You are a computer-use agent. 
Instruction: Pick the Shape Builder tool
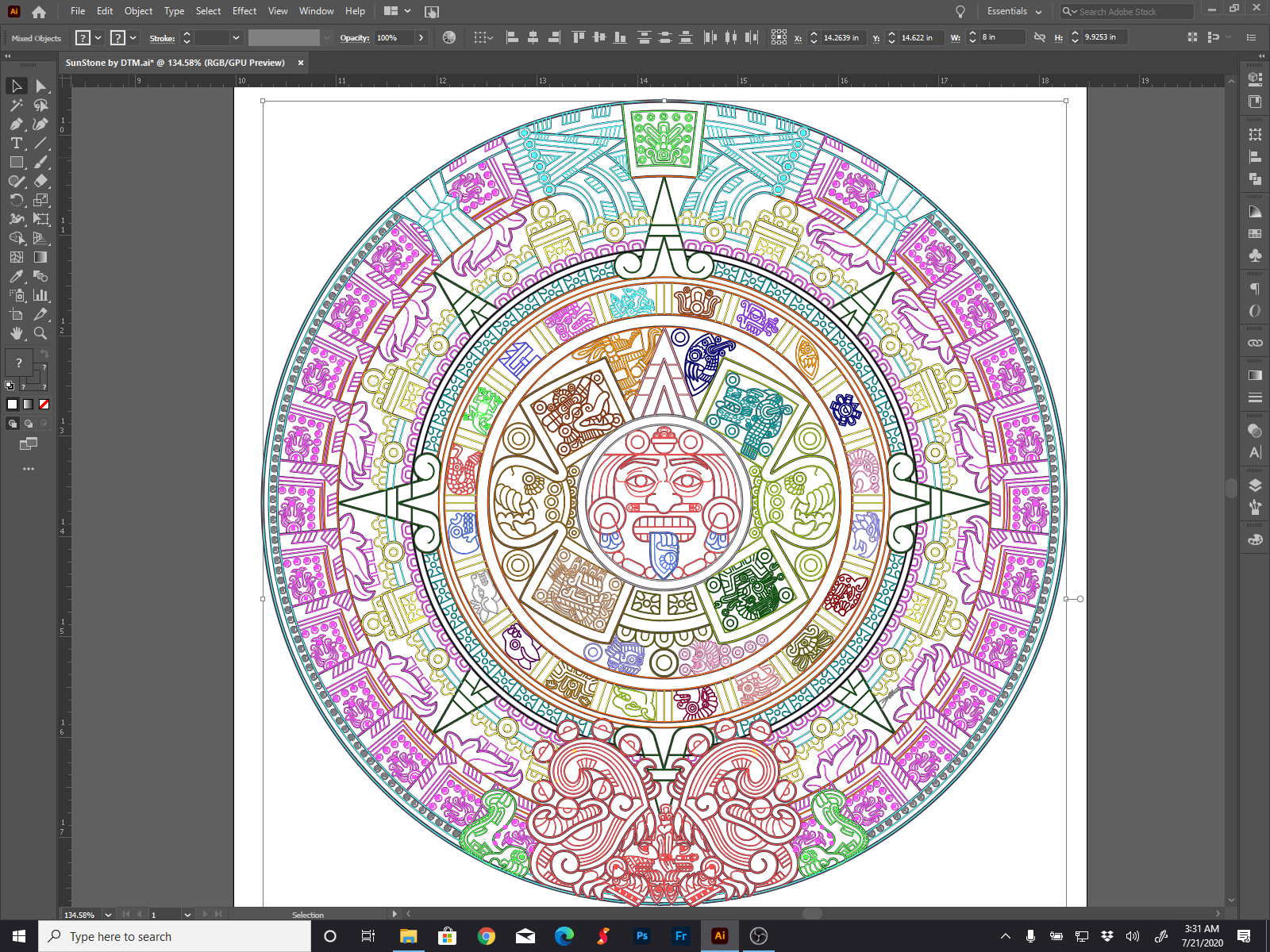(x=17, y=238)
